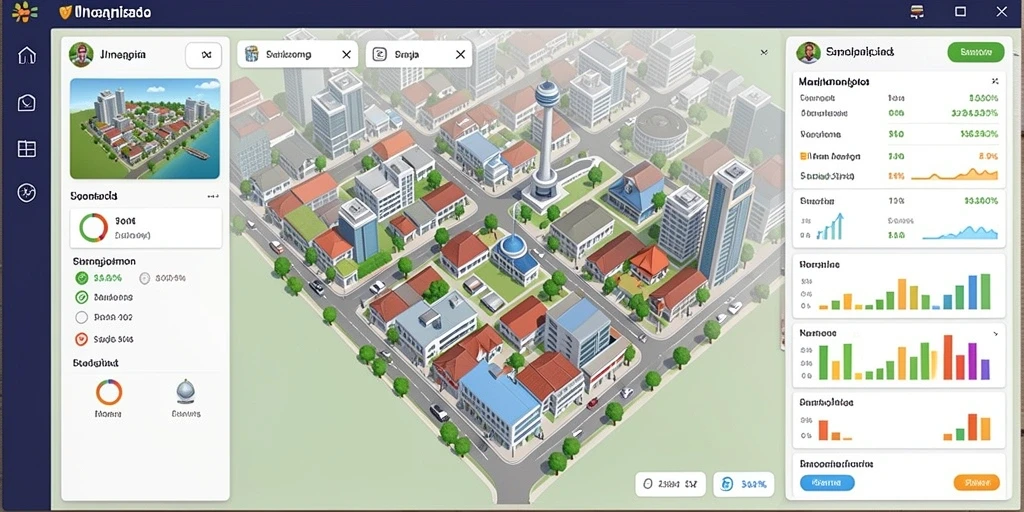Screen dimensions: 1024x512
Task: Expand the second bar chart card via its chevron
Action: 995,334
